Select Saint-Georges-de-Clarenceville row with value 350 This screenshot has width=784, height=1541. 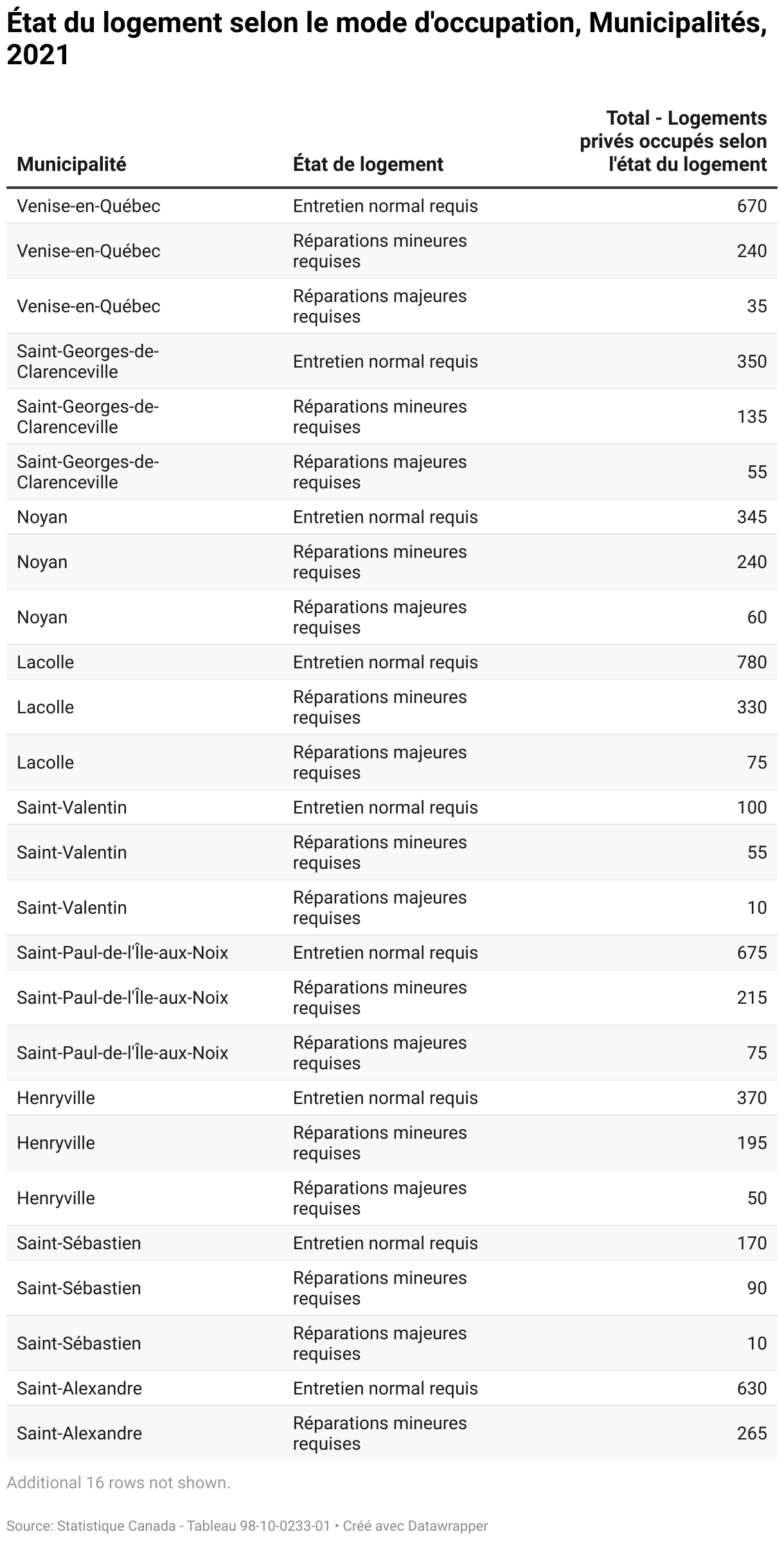pyautogui.click(x=392, y=361)
